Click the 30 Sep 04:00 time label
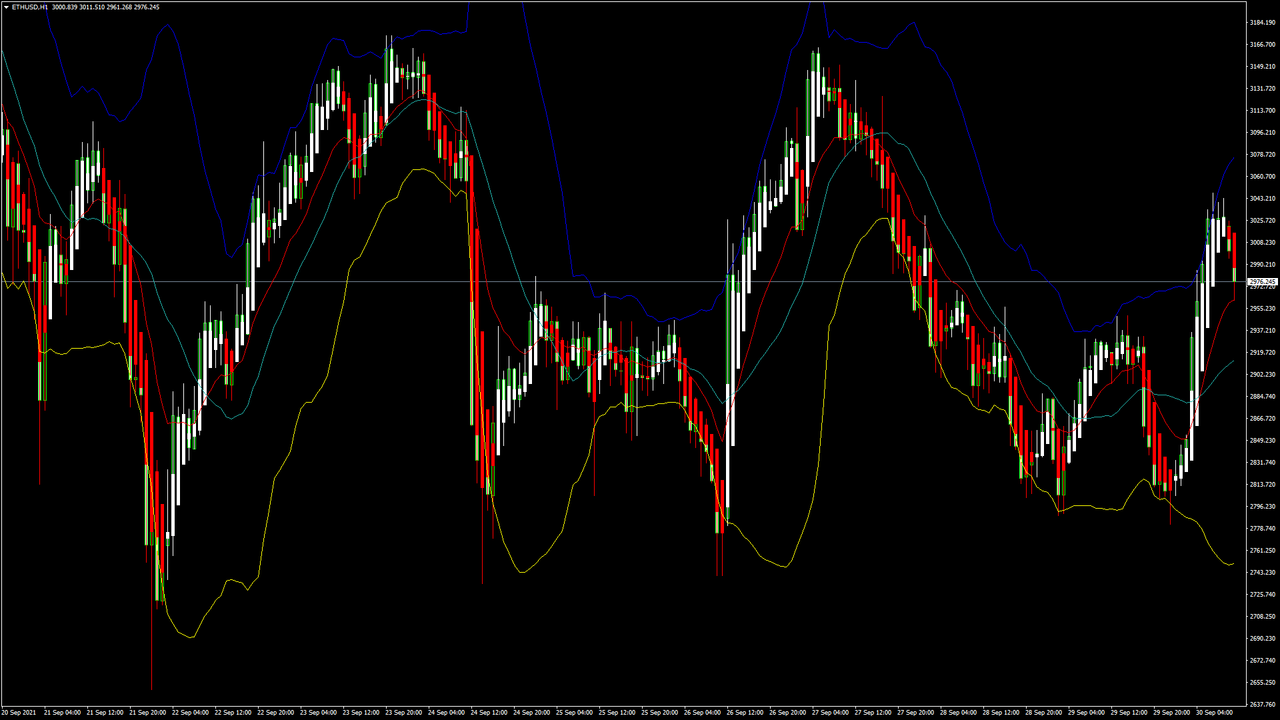1280x720 pixels. (1214, 713)
